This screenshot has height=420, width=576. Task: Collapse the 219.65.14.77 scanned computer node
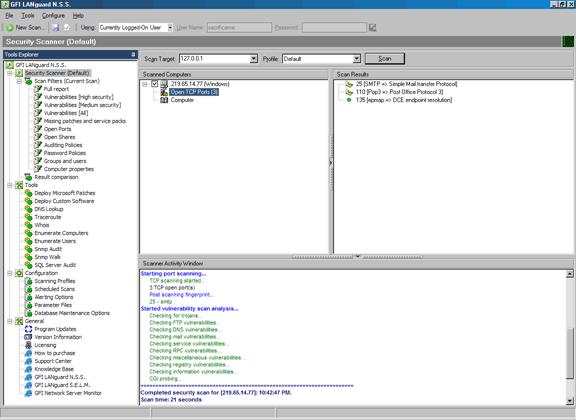click(145, 84)
